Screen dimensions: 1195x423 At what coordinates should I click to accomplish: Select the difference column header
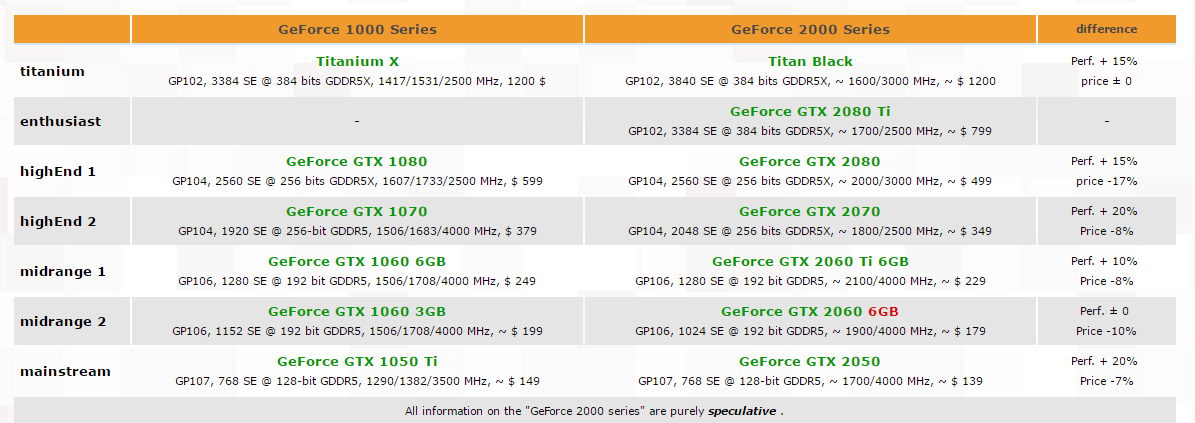pyautogui.click(x=1107, y=30)
